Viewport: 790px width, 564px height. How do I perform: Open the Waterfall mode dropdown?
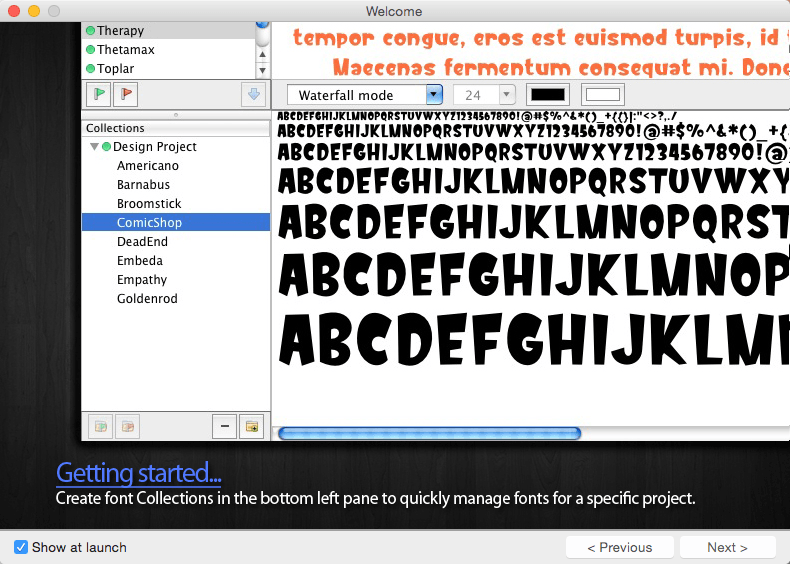click(365, 95)
